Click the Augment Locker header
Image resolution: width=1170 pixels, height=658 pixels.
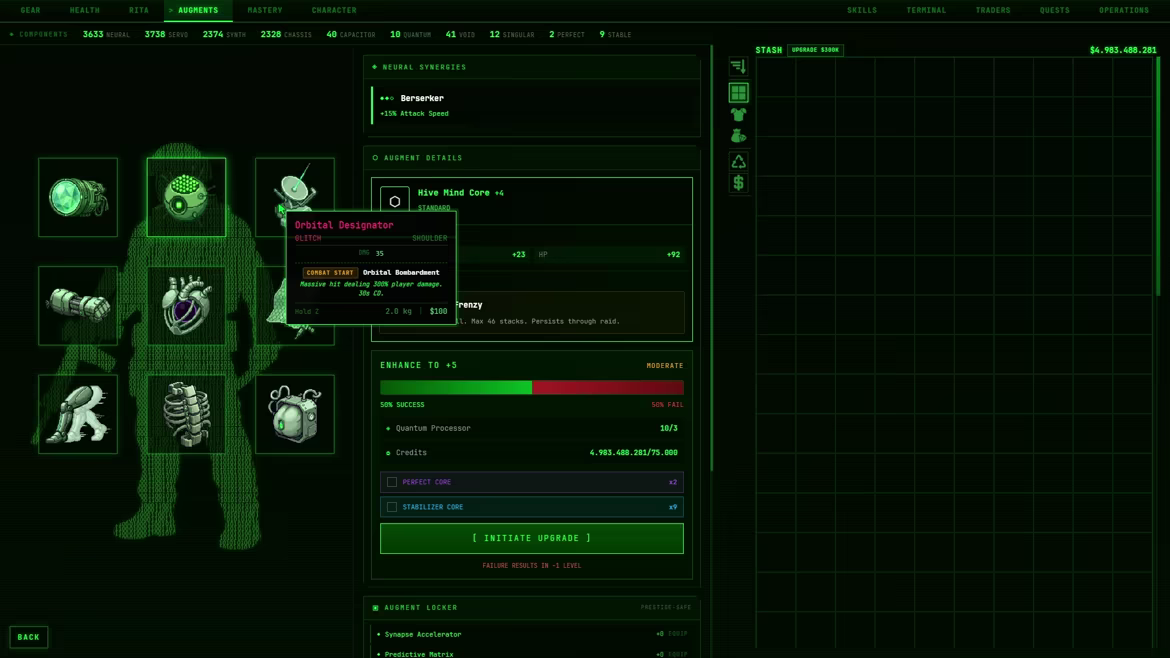coord(531,607)
